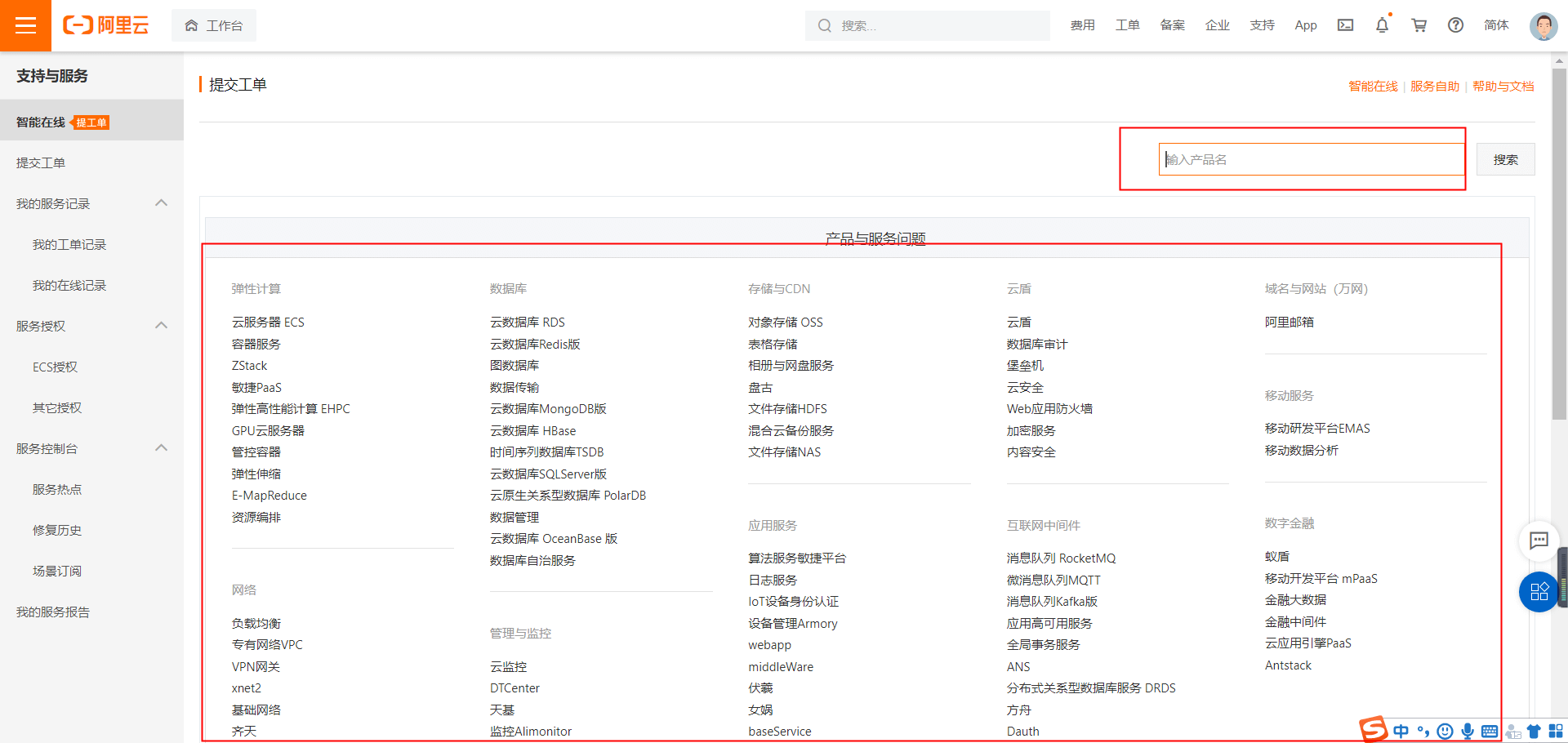
Task: Select 云监控 product
Action: point(508,667)
